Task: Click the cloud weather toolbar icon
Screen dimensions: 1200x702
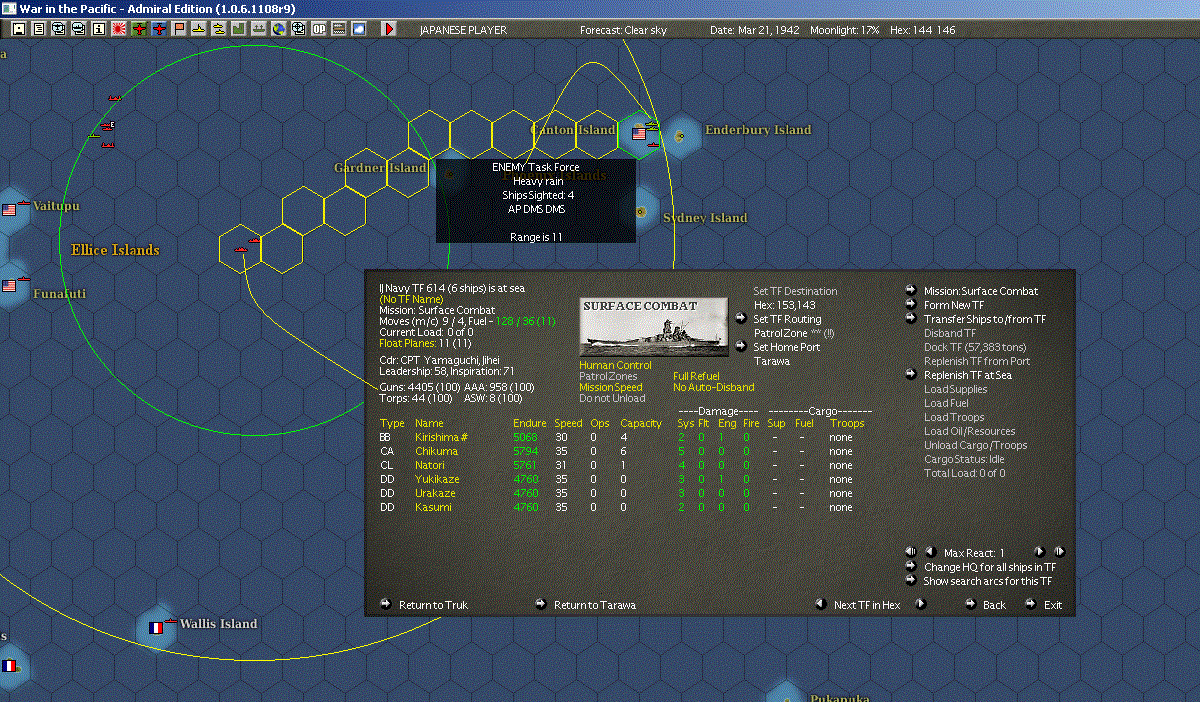Action: pyautogui.click(x=358, y=29)
